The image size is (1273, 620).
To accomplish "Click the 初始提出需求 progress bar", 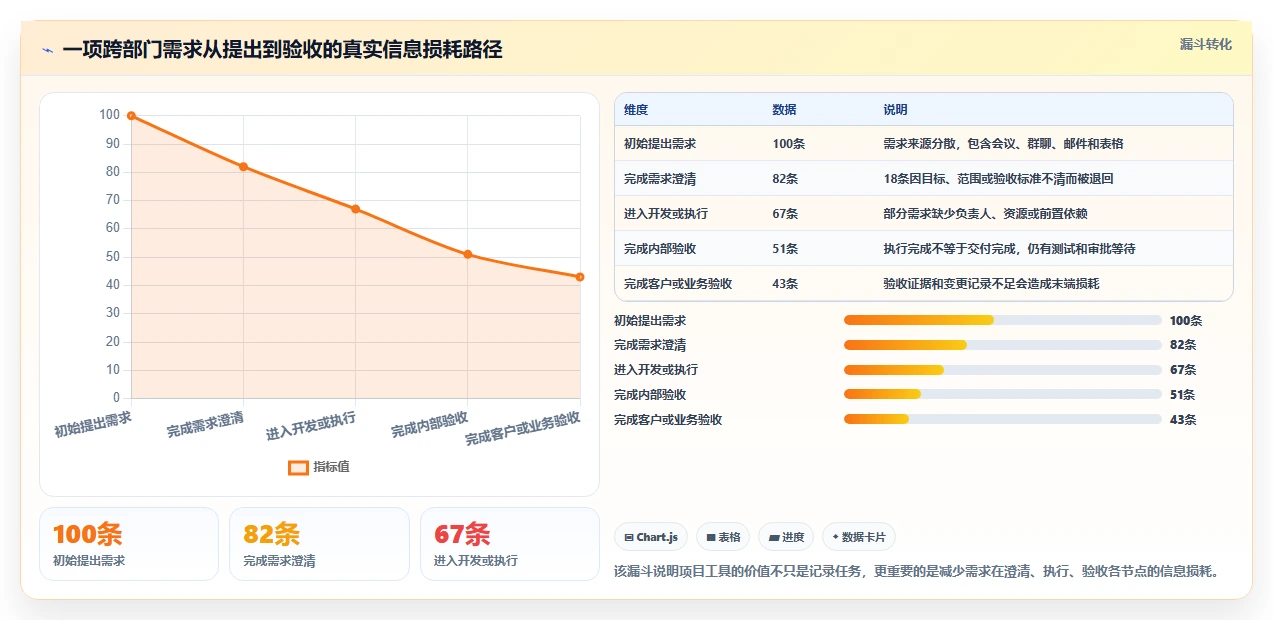I will [x=1003, y=320].
